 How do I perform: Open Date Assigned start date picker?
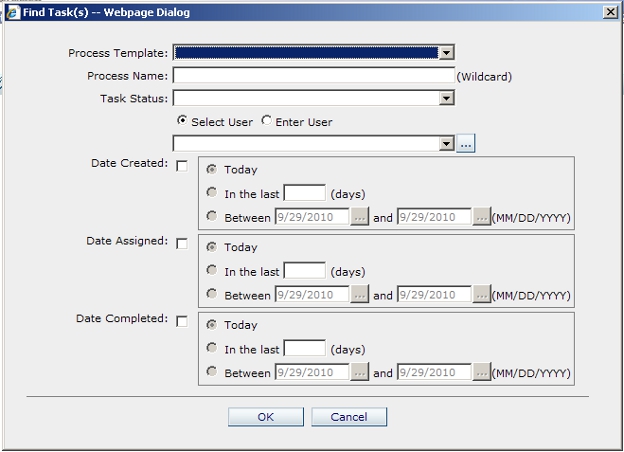pyautogui.click(x=360, y=295)
